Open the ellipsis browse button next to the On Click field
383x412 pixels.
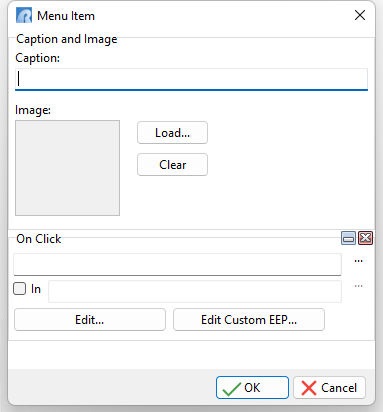358,261
